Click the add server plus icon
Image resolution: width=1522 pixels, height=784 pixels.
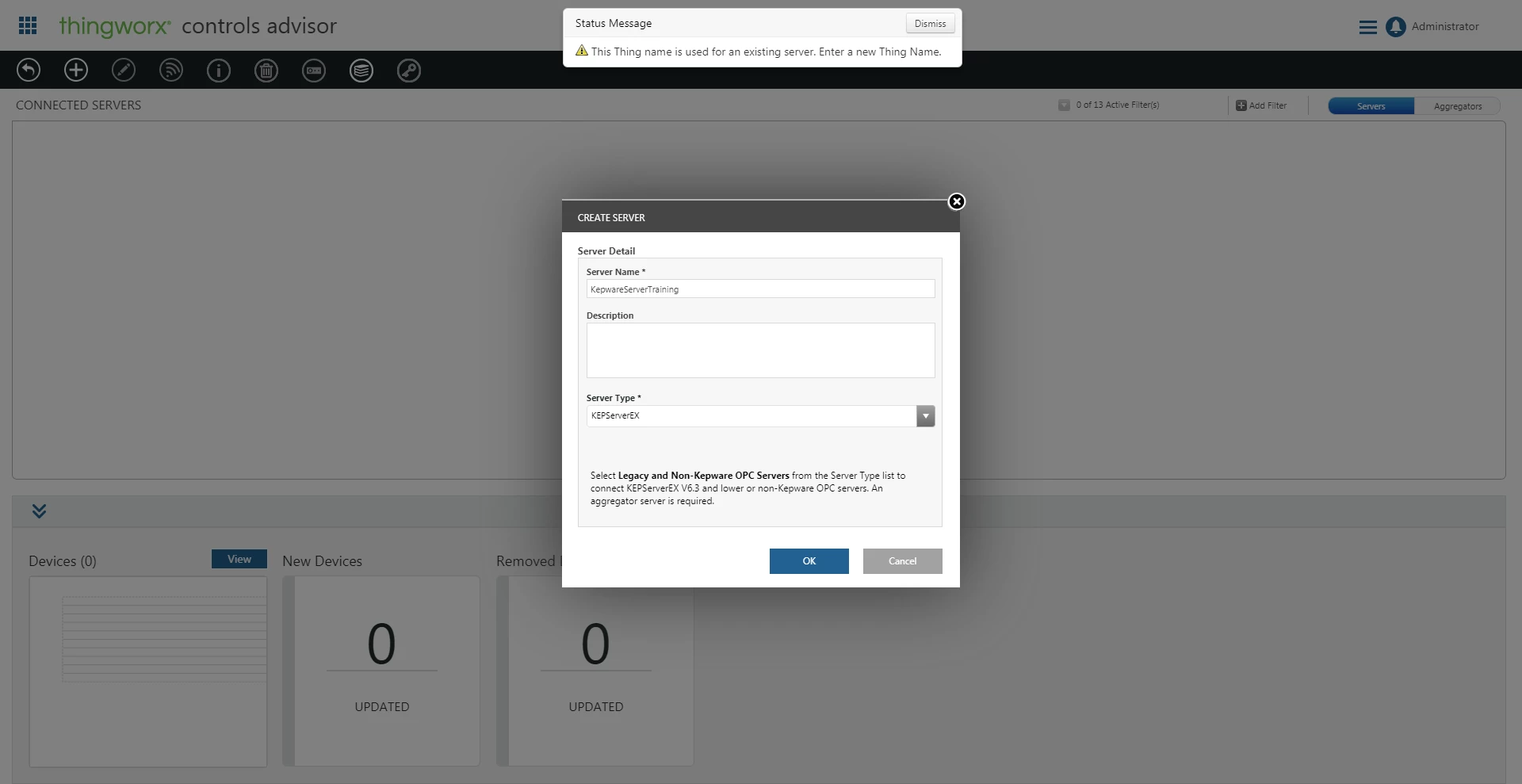coord(76,70)
